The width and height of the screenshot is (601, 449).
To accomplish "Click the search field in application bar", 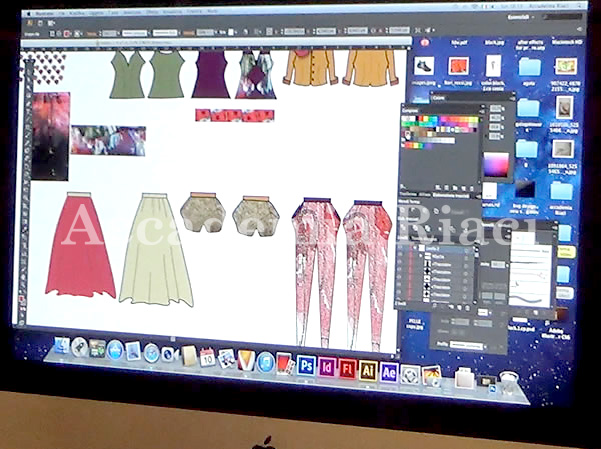I will [563, 17].
